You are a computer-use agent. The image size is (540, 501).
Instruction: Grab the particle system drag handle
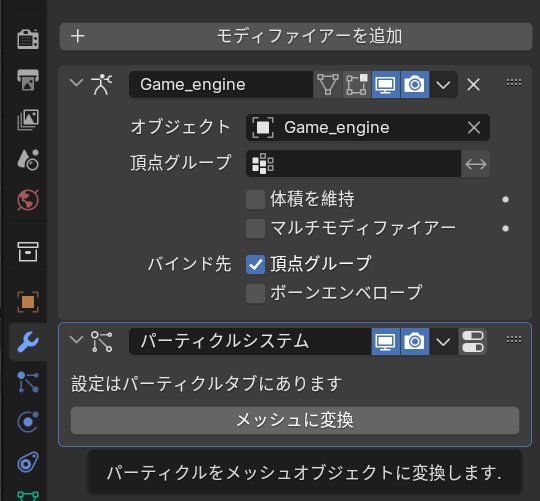(x=513, y=340)
